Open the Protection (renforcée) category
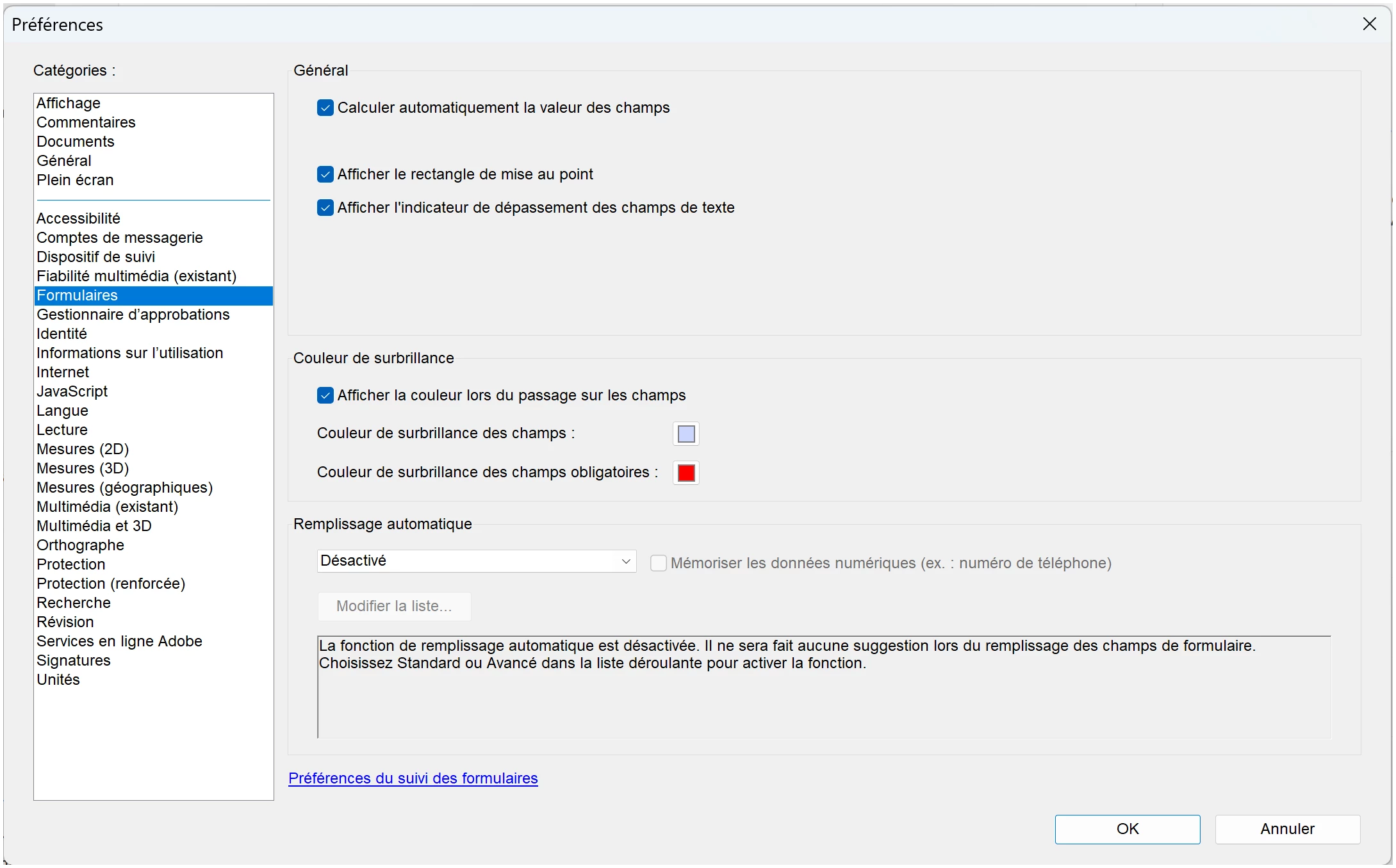Viewport: 1396px width, 868px height. [x=111, y=584]
